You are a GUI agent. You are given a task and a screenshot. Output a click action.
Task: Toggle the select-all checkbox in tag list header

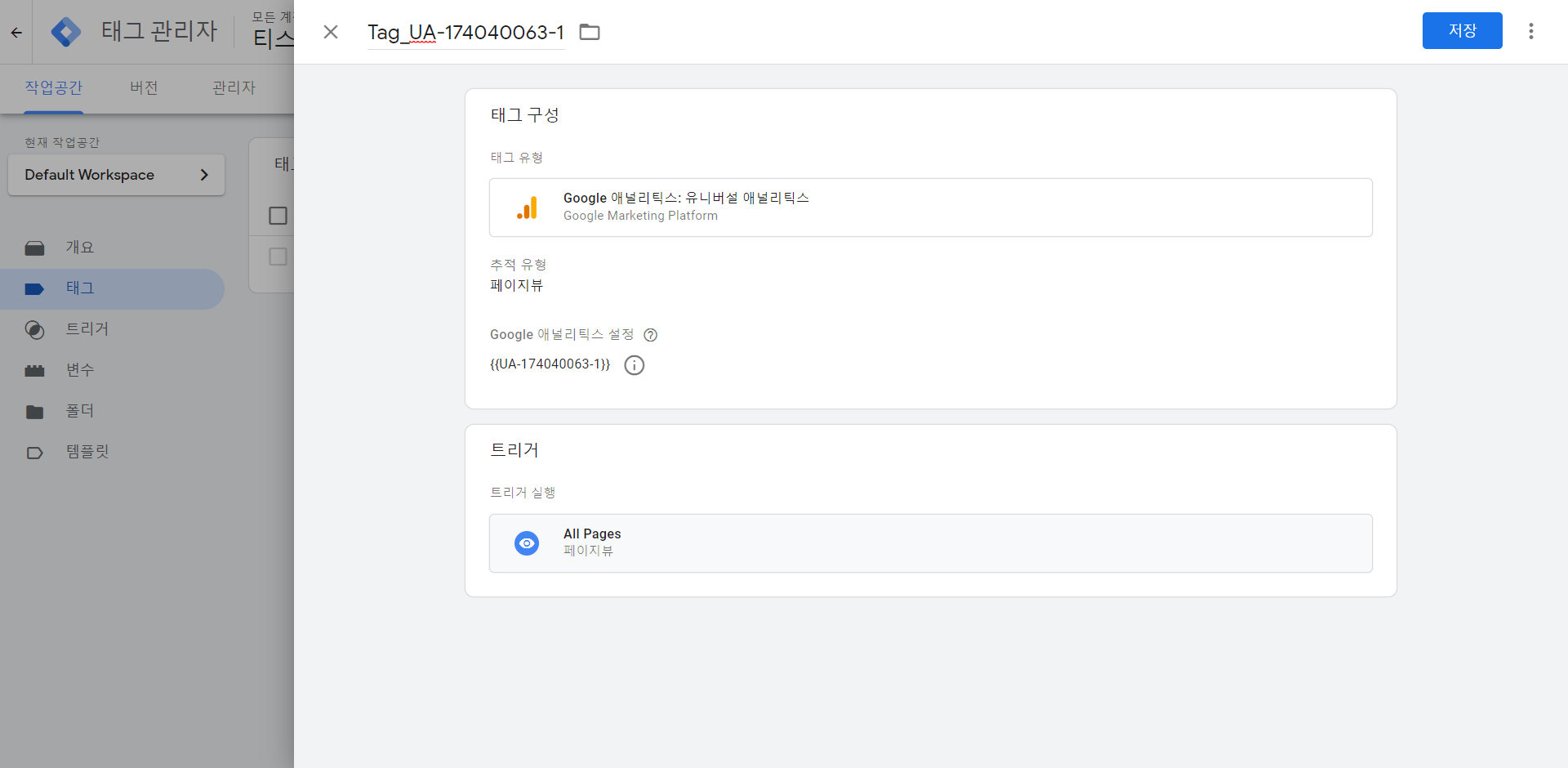pos(278,216)
